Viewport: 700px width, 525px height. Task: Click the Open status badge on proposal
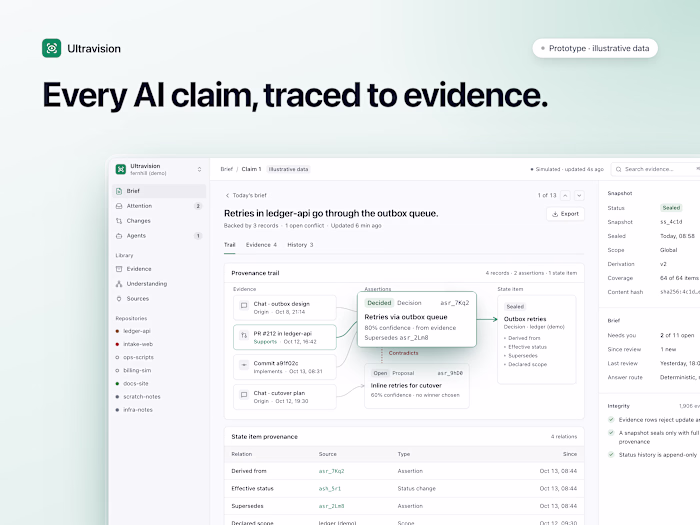[x=380, y=373]
